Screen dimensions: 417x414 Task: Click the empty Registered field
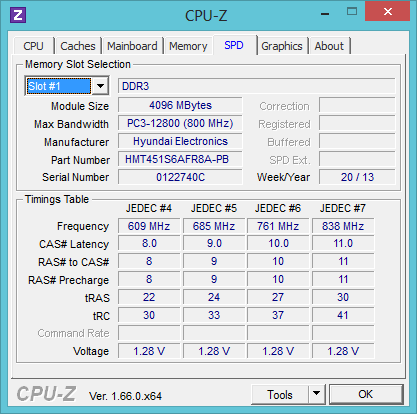pyautogui.click(x=357, y=123)
